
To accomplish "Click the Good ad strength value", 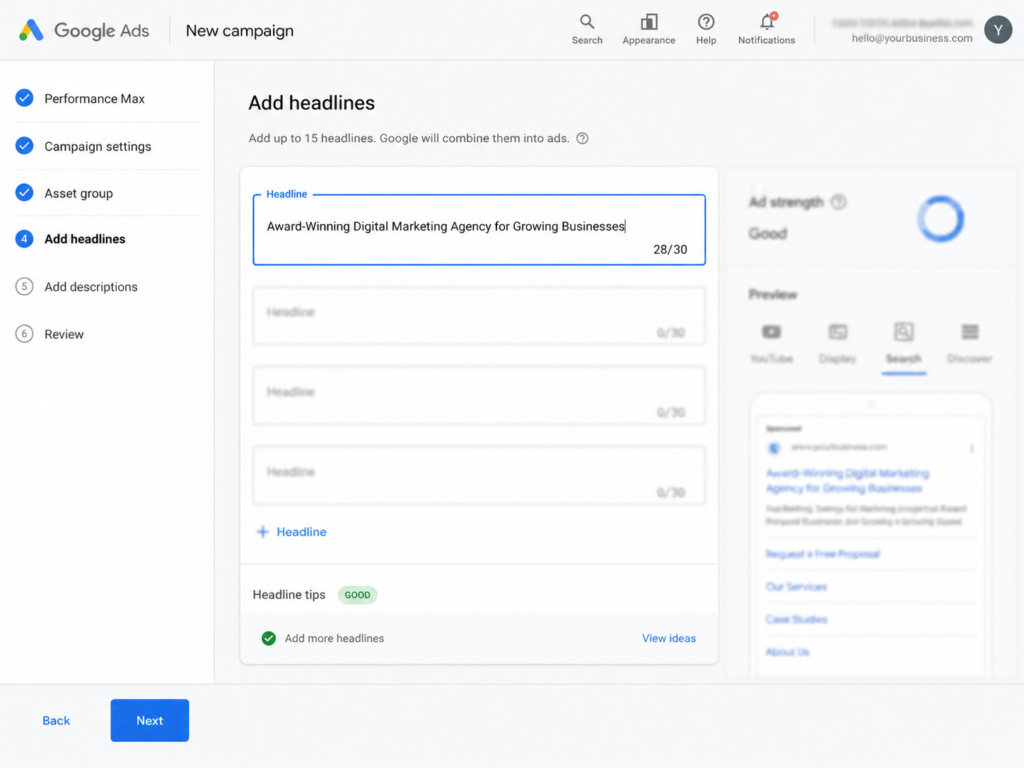I will click(x=767, y=233).
